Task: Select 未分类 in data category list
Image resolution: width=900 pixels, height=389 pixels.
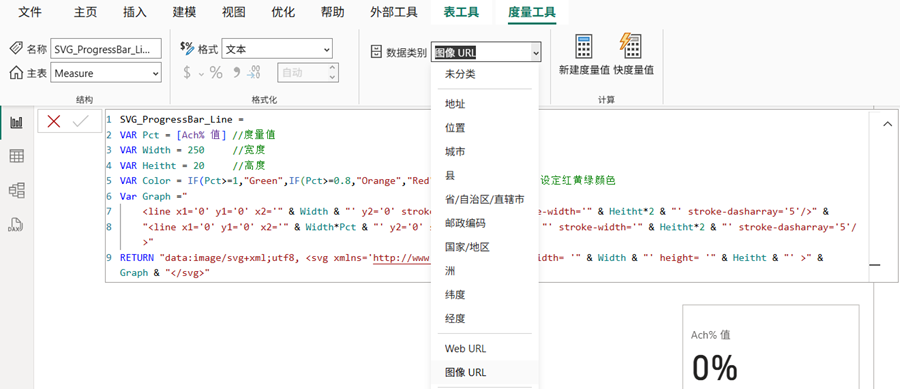Action: [x=460, y=74]
